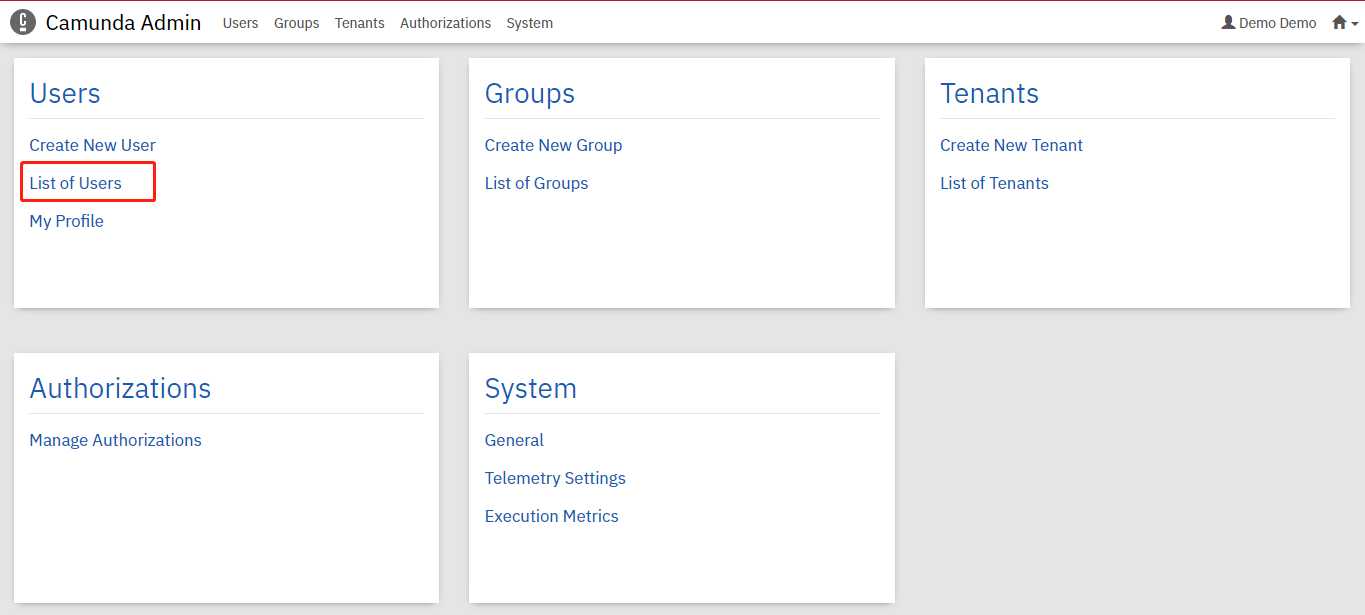Open the List of Groups link

537,183
